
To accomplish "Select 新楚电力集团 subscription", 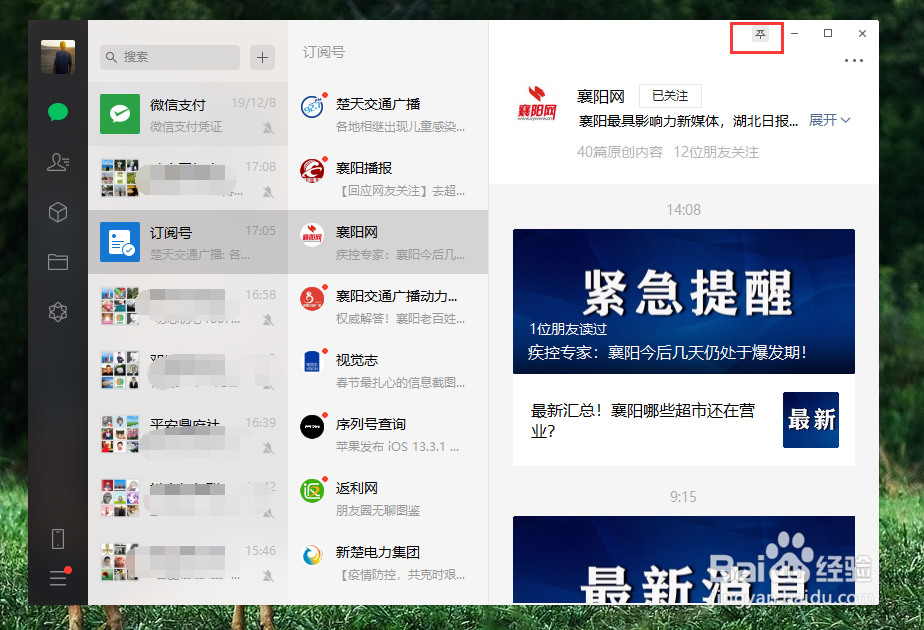I will 388,562.
